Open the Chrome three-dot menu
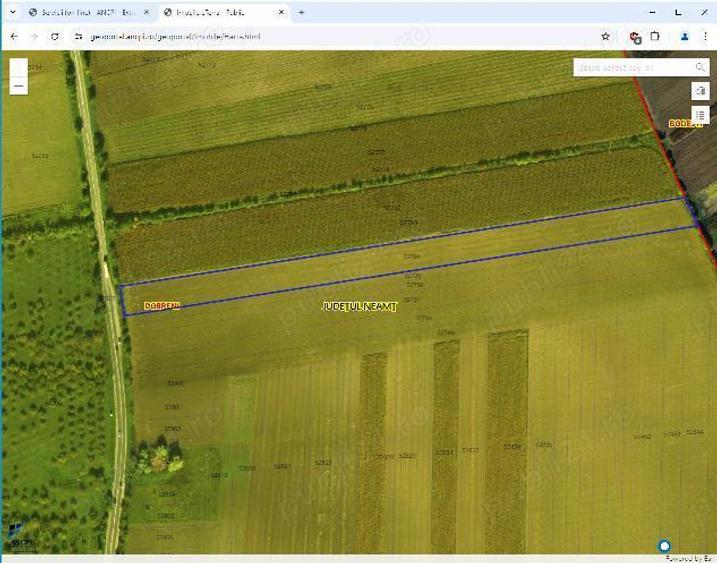 coord(705,36)
